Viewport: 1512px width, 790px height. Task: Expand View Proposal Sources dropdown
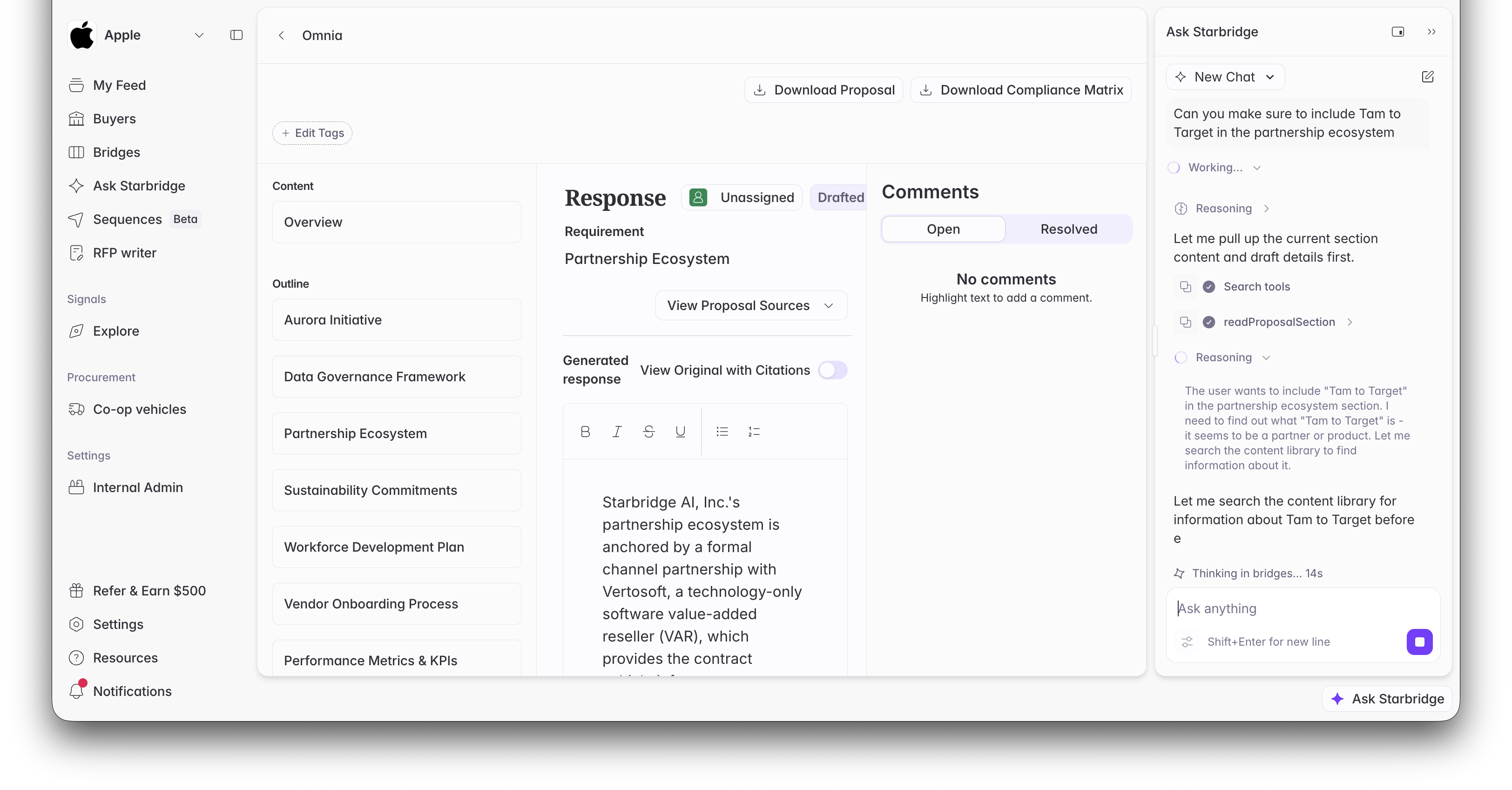pyautogui.click(x=751, y=305)
